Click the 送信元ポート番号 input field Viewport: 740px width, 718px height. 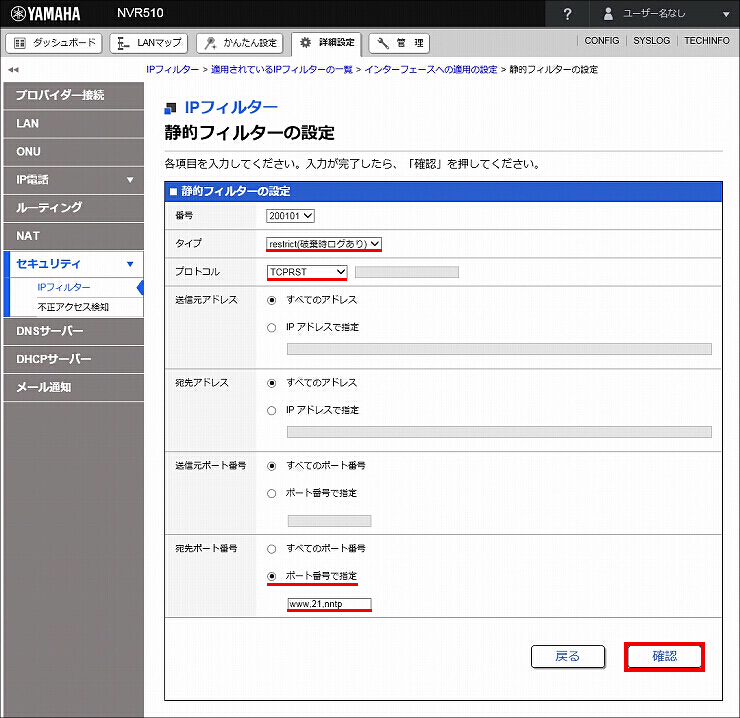point(329,521)
